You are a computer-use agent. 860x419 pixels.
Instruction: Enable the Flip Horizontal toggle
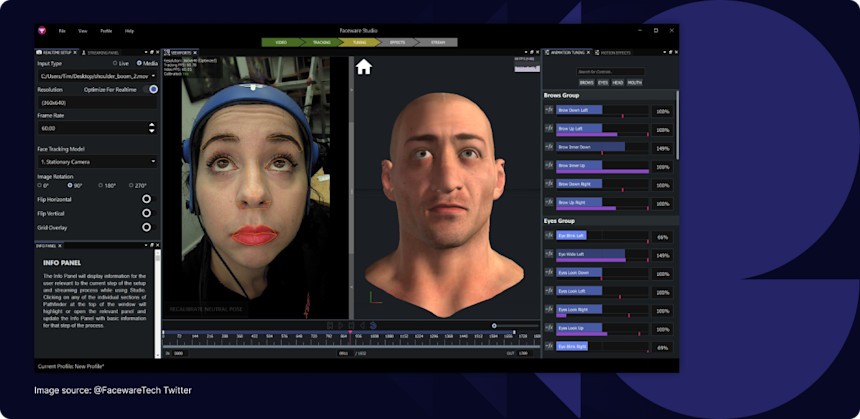click(x=148, y=199)
